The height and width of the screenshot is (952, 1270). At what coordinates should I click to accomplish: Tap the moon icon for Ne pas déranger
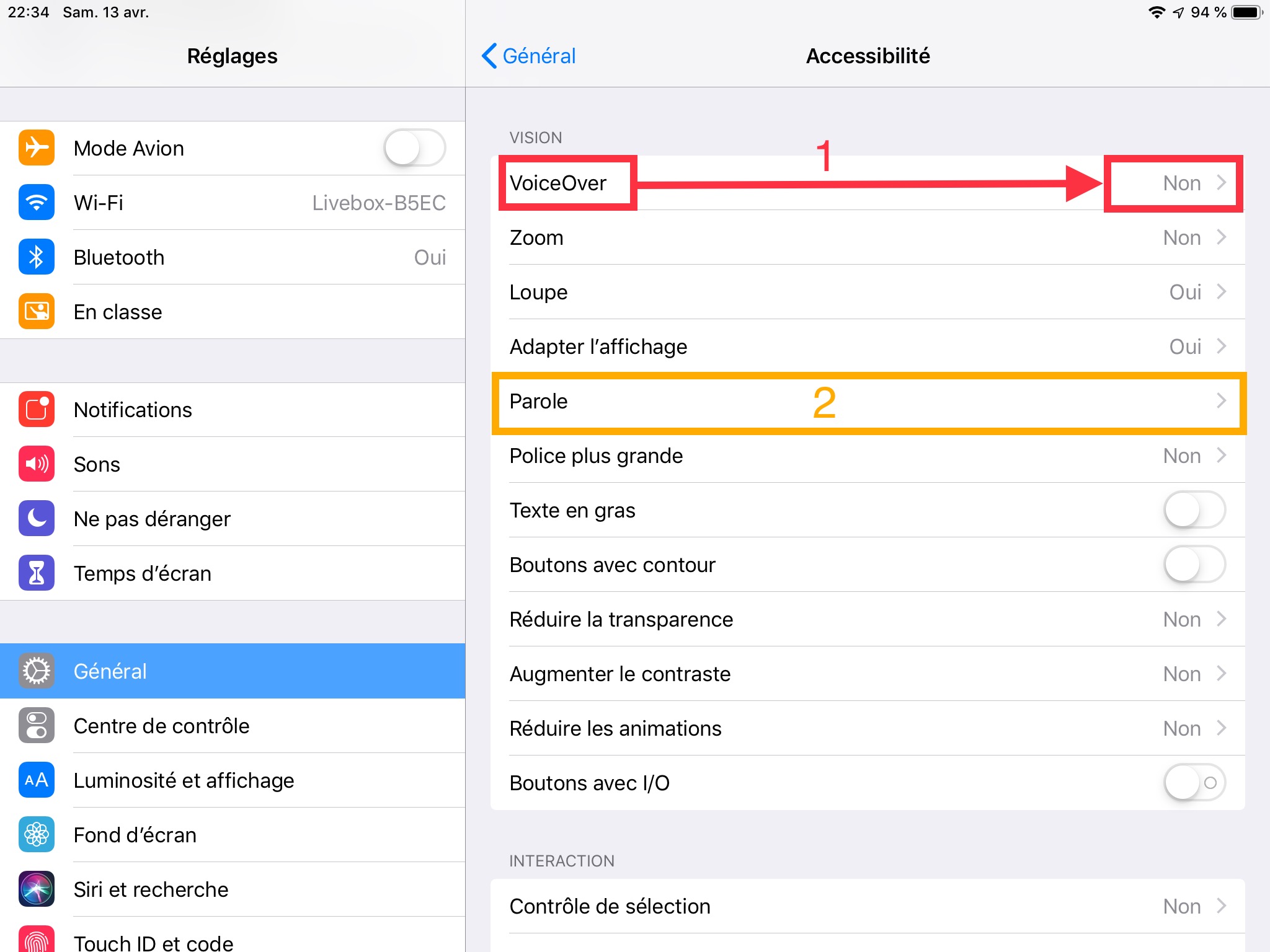[37, 519]
